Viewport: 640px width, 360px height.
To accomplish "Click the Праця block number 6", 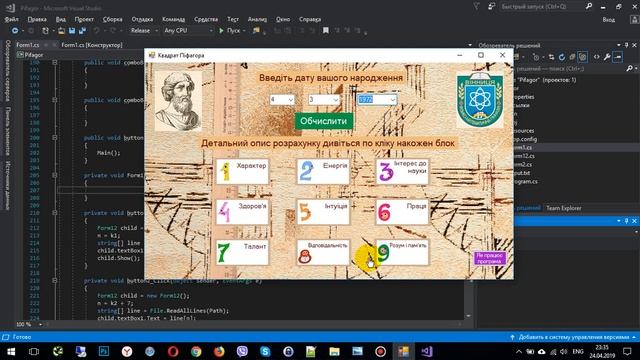I will pos(402,212).
